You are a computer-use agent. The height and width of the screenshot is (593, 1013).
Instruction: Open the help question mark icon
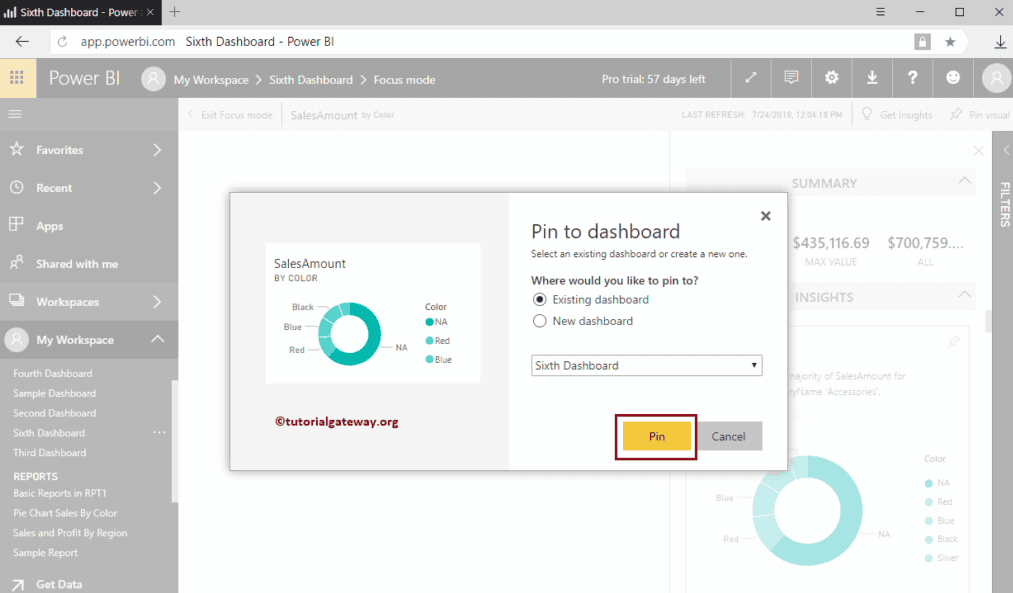click(912, 77)
